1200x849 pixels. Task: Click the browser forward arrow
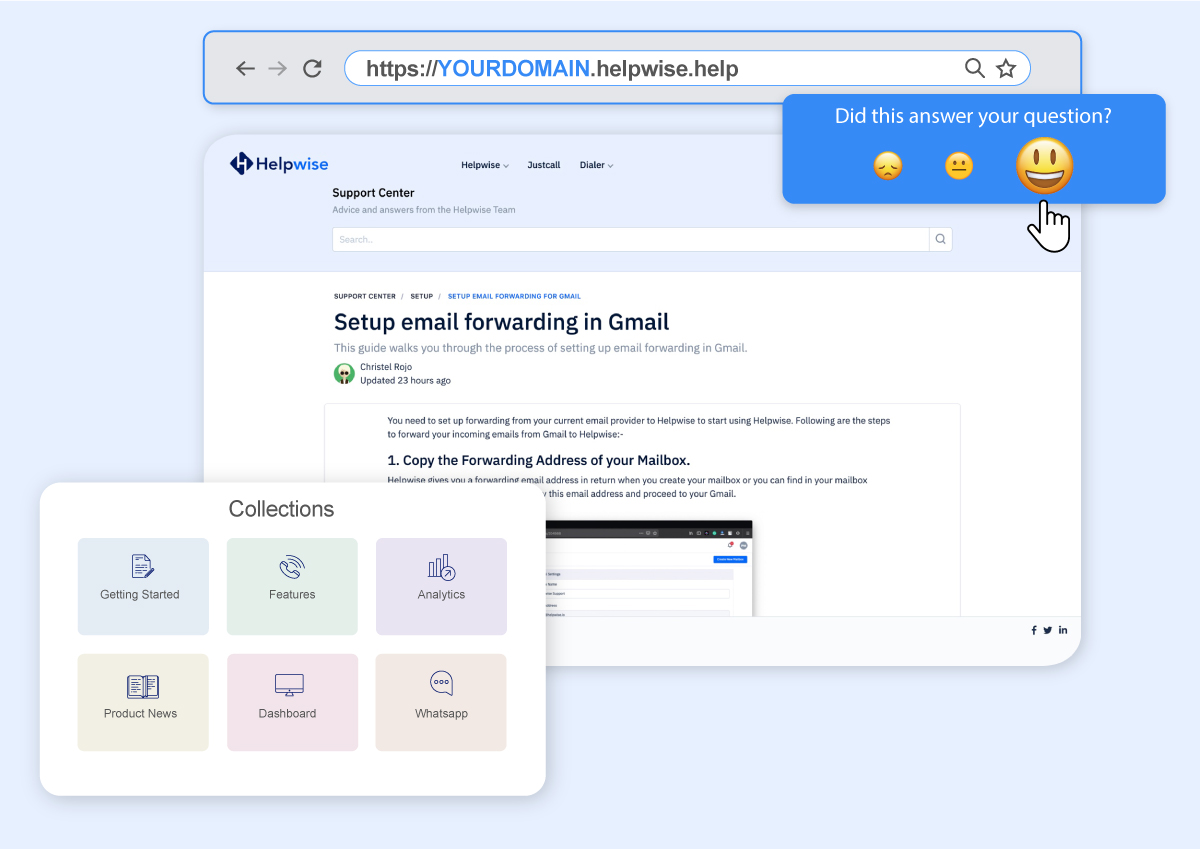pos(278,68)
